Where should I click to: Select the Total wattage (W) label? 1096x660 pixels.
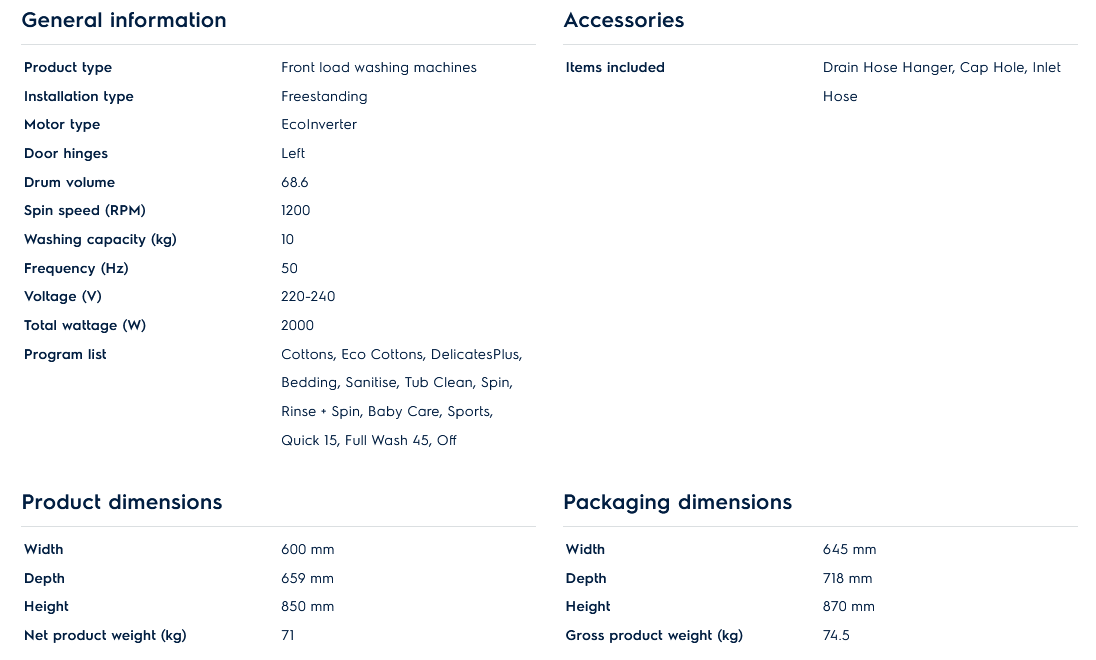click(85, 326)
